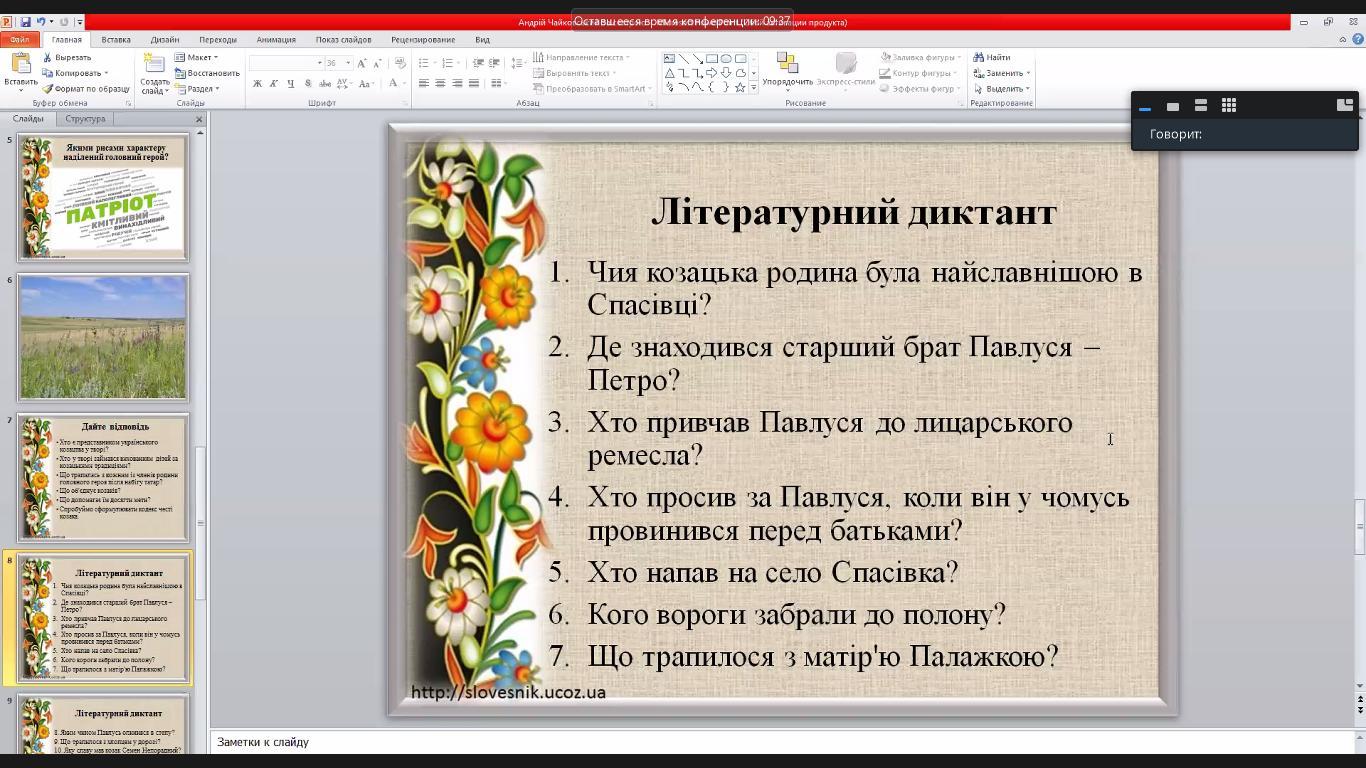Increase the font size
This screenshot has height=768, width=1366.
pos(362,63)
